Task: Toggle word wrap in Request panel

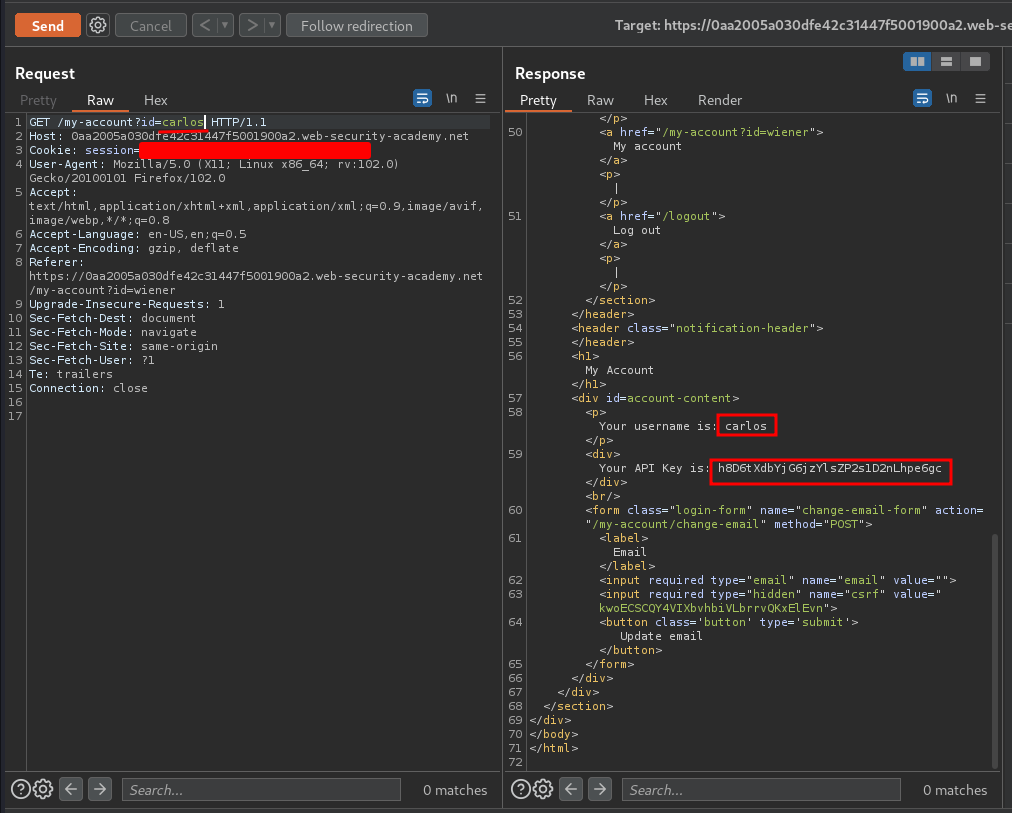Action: (x=422, y=98)
